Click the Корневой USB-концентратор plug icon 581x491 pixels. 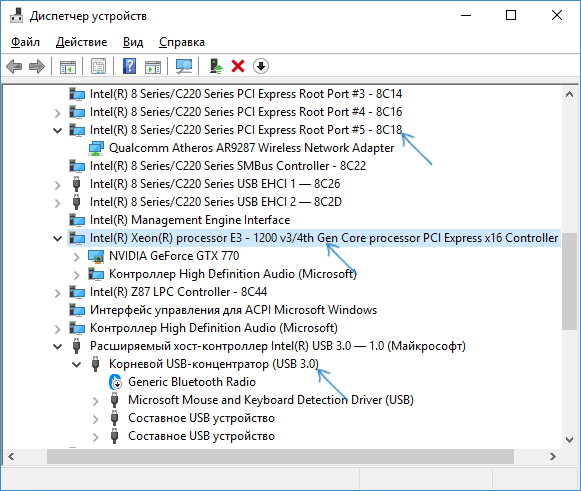coord(95,364)
